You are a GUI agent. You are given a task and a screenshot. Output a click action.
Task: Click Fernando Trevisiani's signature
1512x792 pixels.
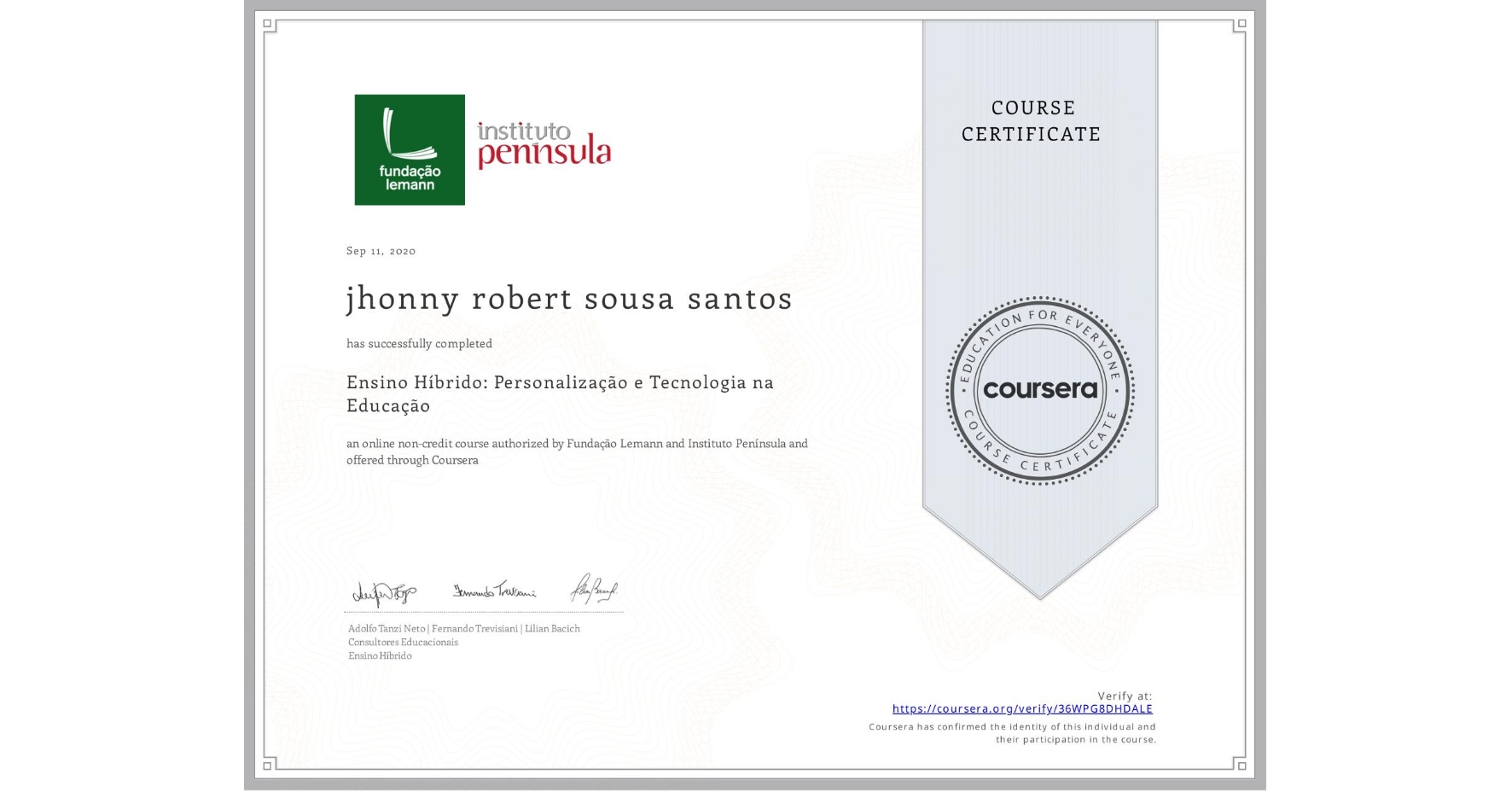click(493, 590)
